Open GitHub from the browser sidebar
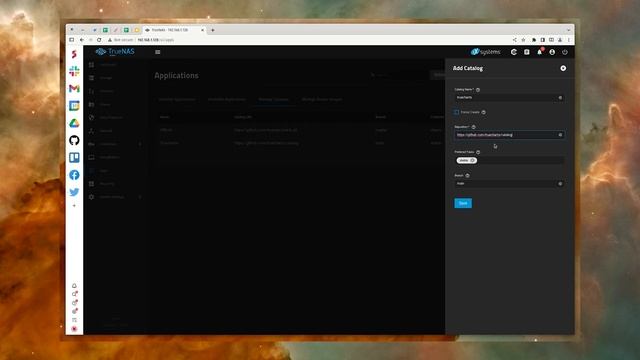 (74, 140)
